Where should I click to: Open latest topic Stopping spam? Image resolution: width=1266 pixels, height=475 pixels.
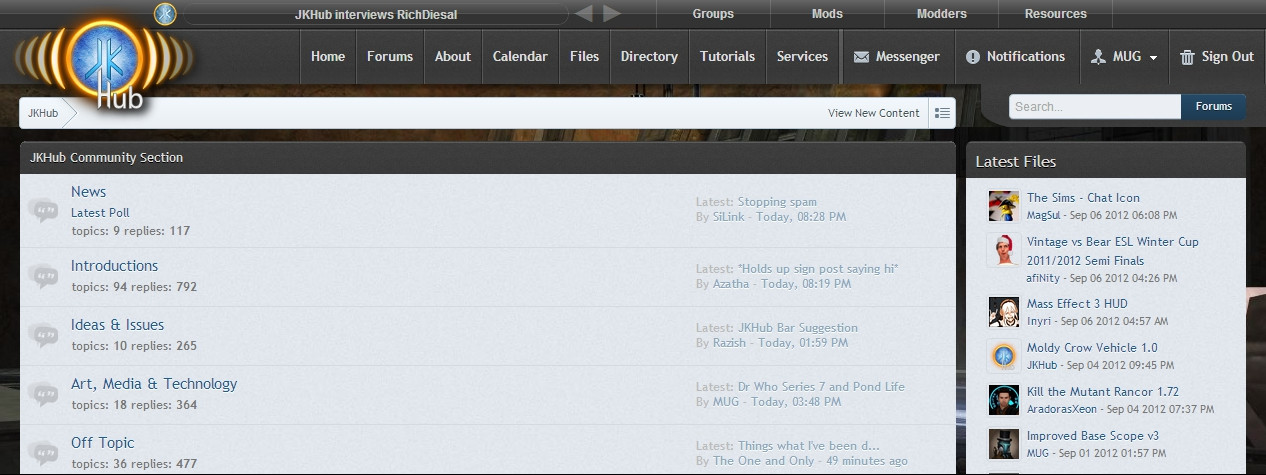click(777, 202)
